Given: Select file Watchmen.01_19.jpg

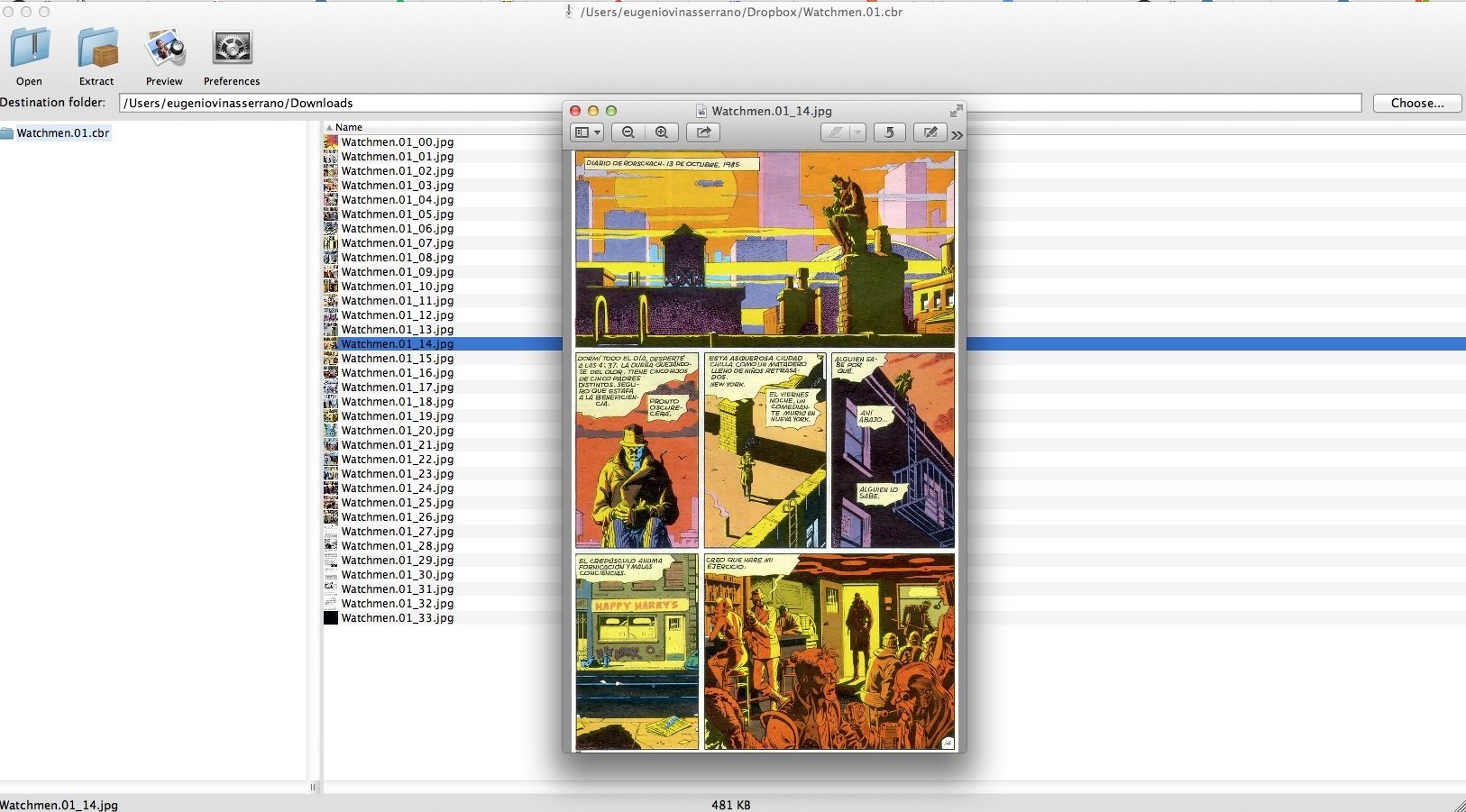Looking at the screenshot, I should click(x=398, y=415).
